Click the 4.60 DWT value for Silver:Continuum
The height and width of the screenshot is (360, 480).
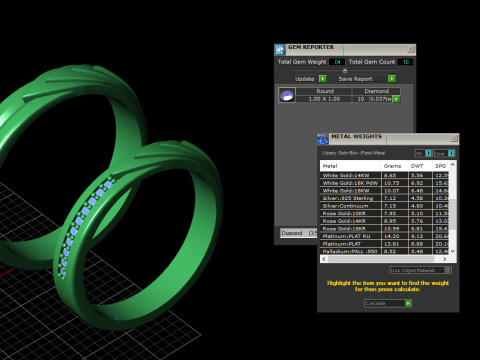click(x=420, y=206)
